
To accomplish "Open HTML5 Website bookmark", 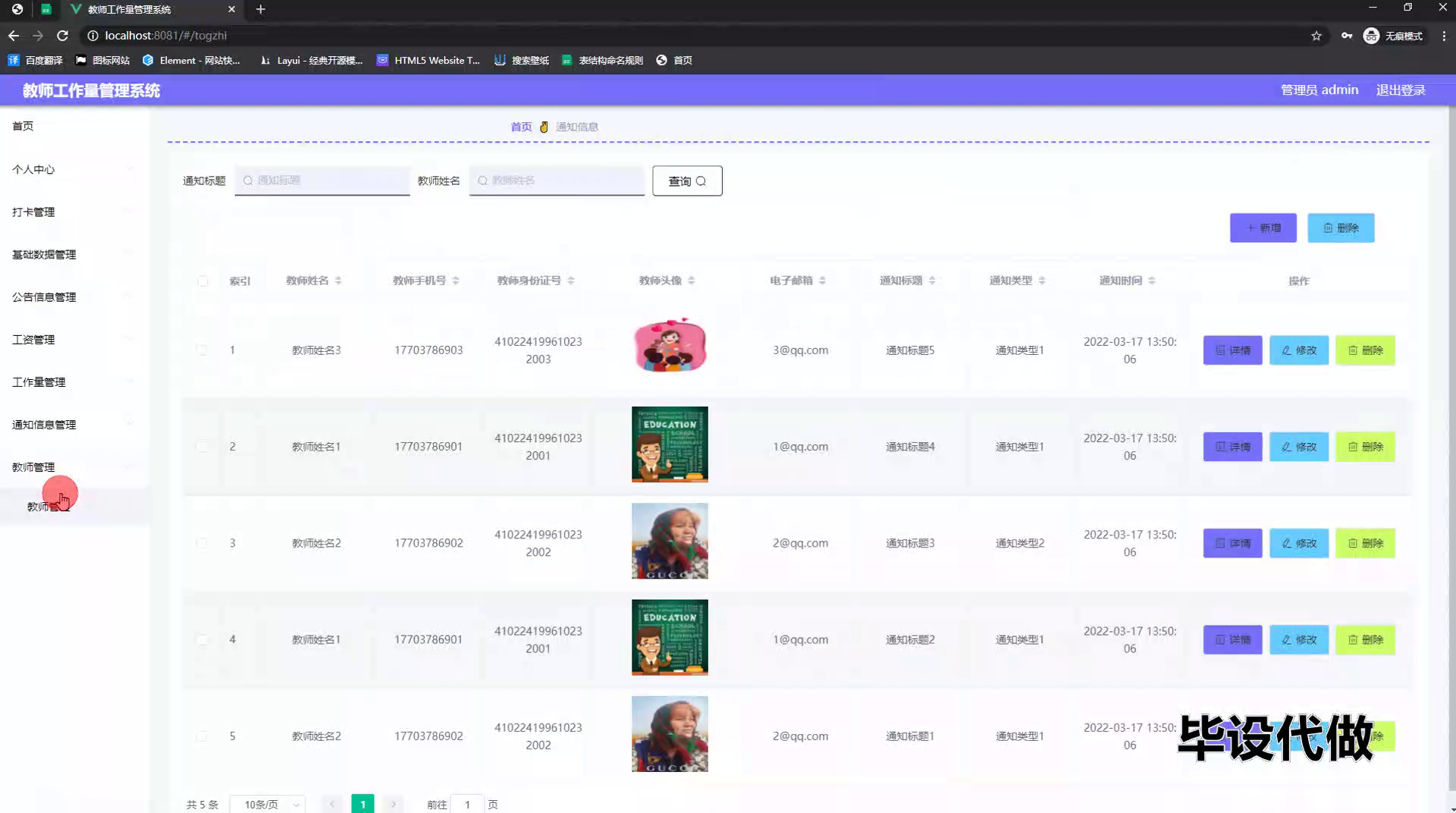I will click(428, 60).
